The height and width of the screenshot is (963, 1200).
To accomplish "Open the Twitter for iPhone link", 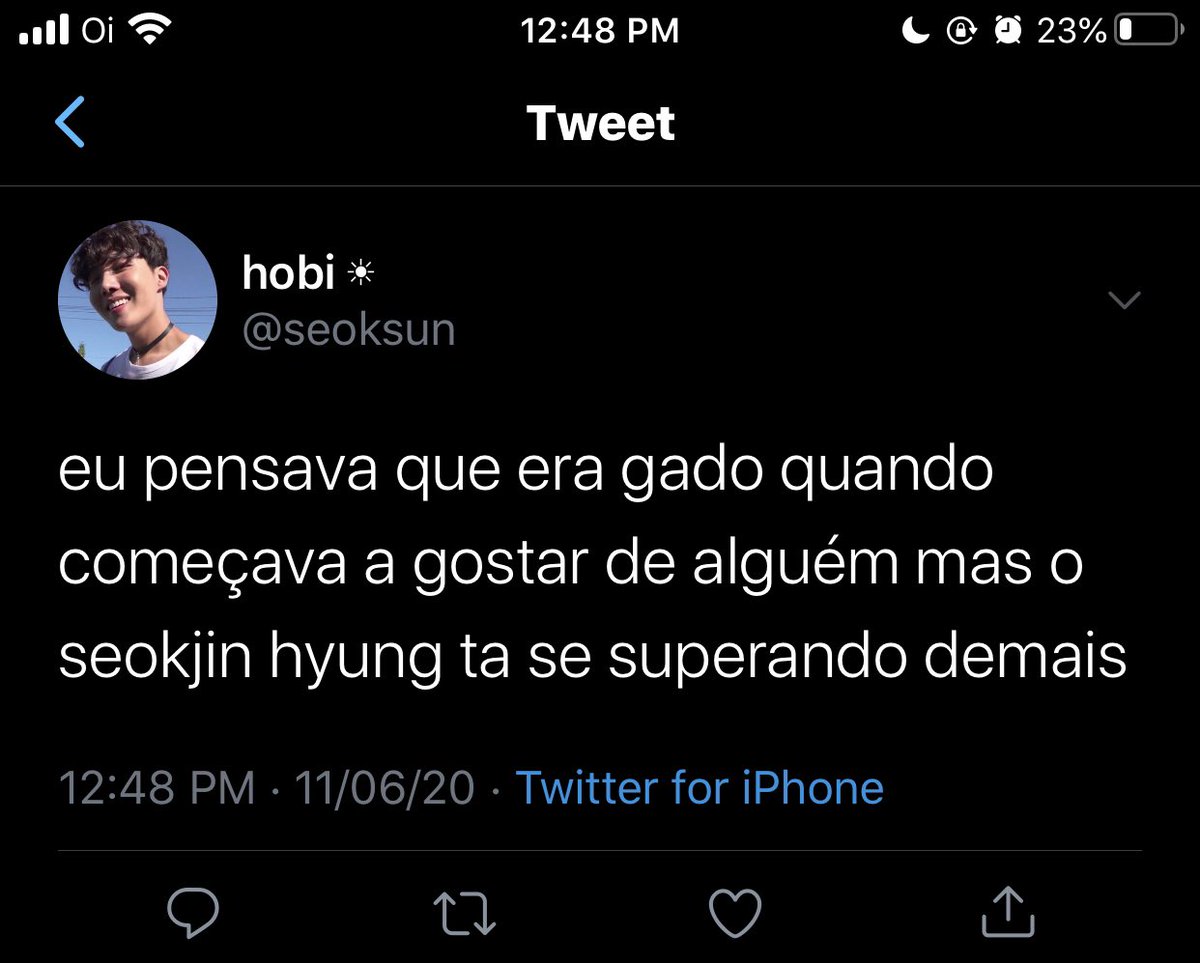I will point(700,788).
